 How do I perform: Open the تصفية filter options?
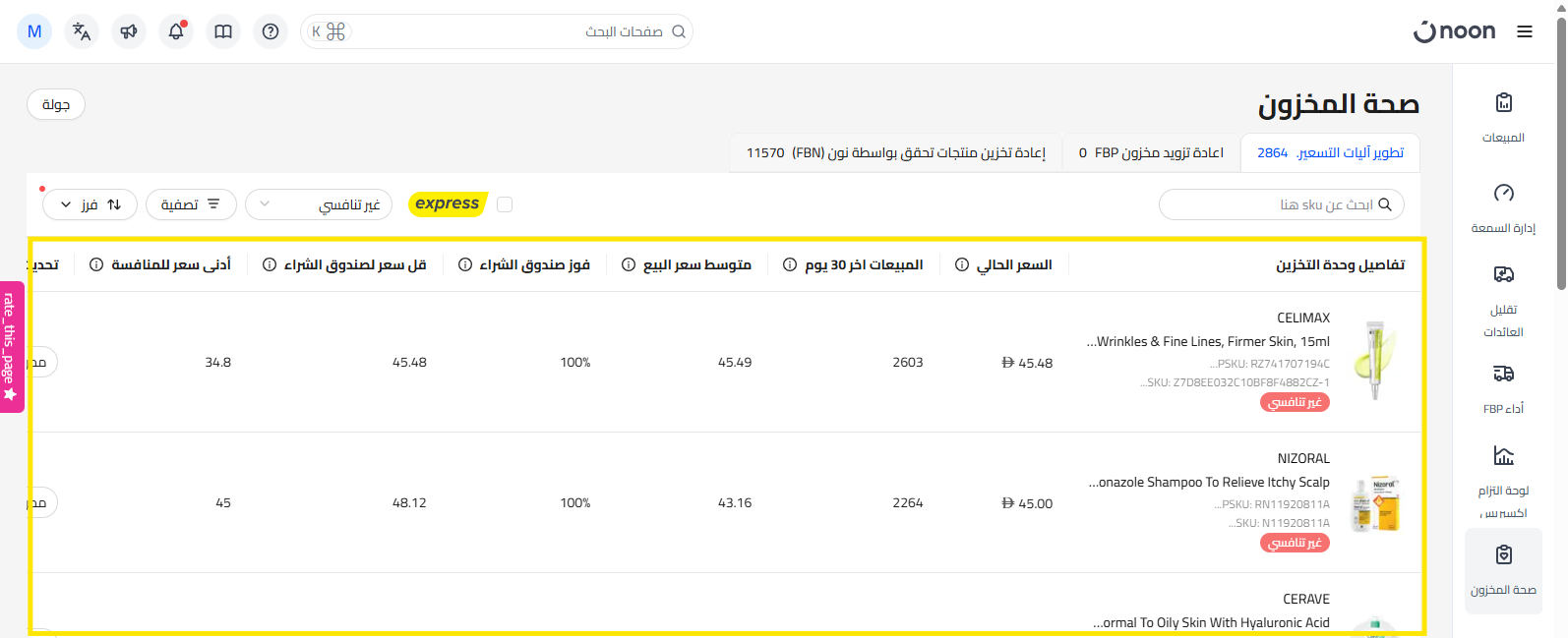point(191,204)
